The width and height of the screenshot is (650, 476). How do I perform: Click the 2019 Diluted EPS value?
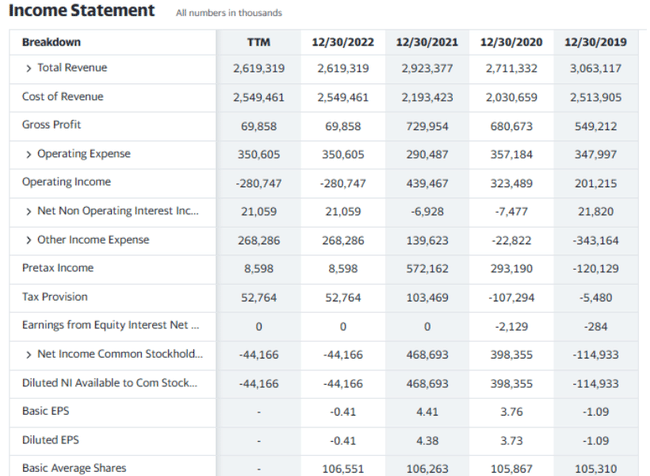point(595,440)
